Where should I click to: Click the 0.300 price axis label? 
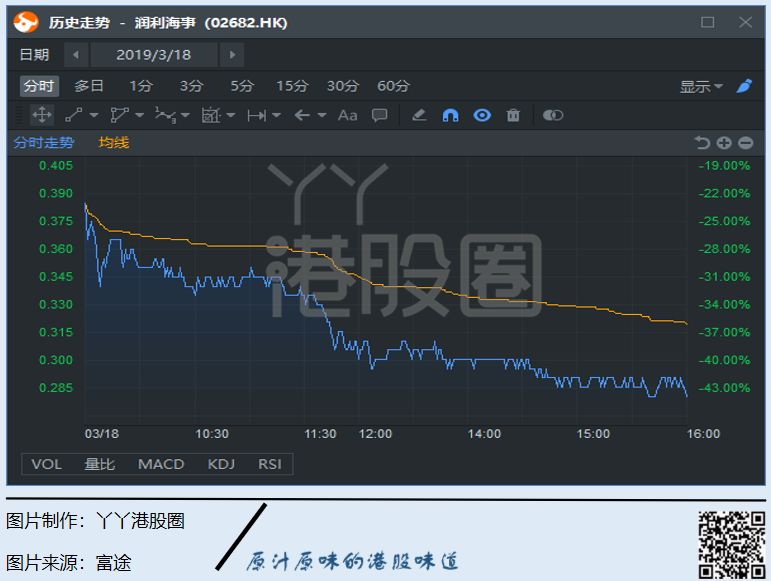(x=56, y=360)
